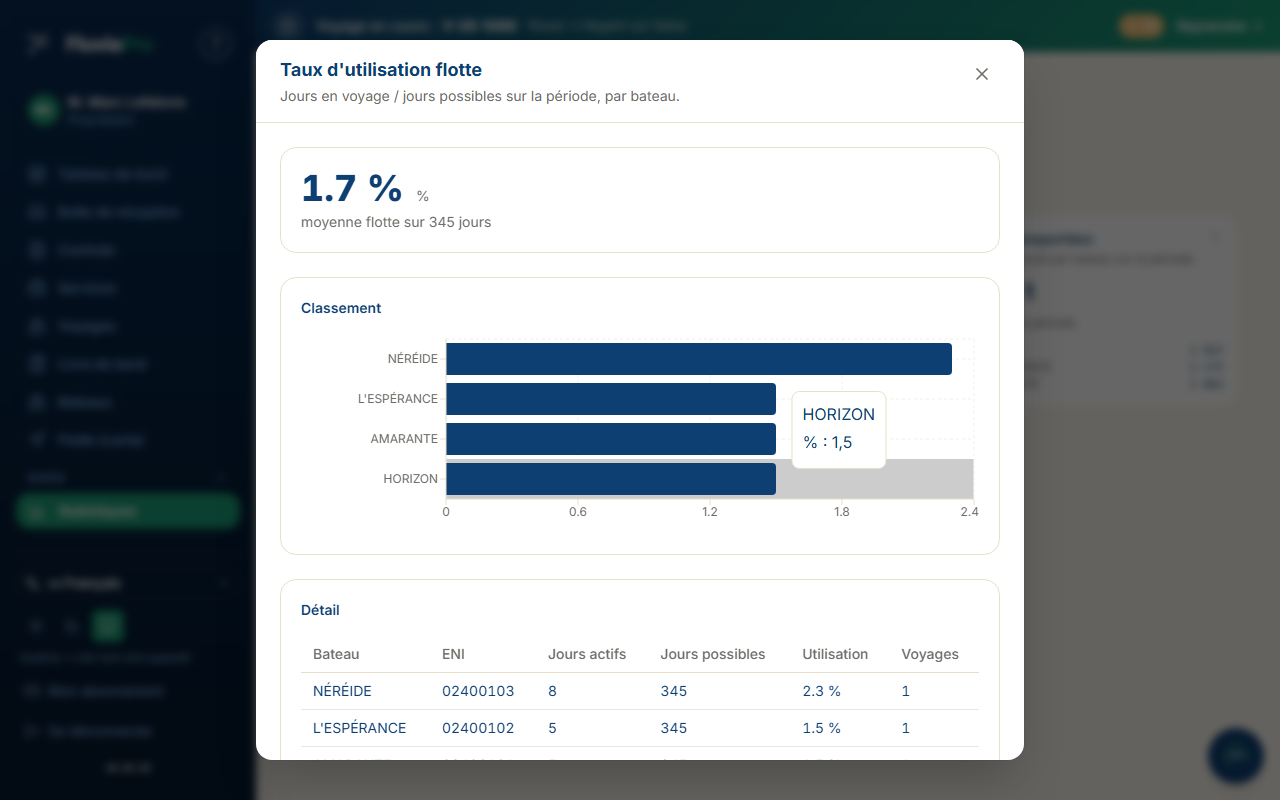Click the L'ESPÉRANCE bar in the Classement chart
The width and height of the screenshot is (1280, 800).
click(x=611, y=399)
